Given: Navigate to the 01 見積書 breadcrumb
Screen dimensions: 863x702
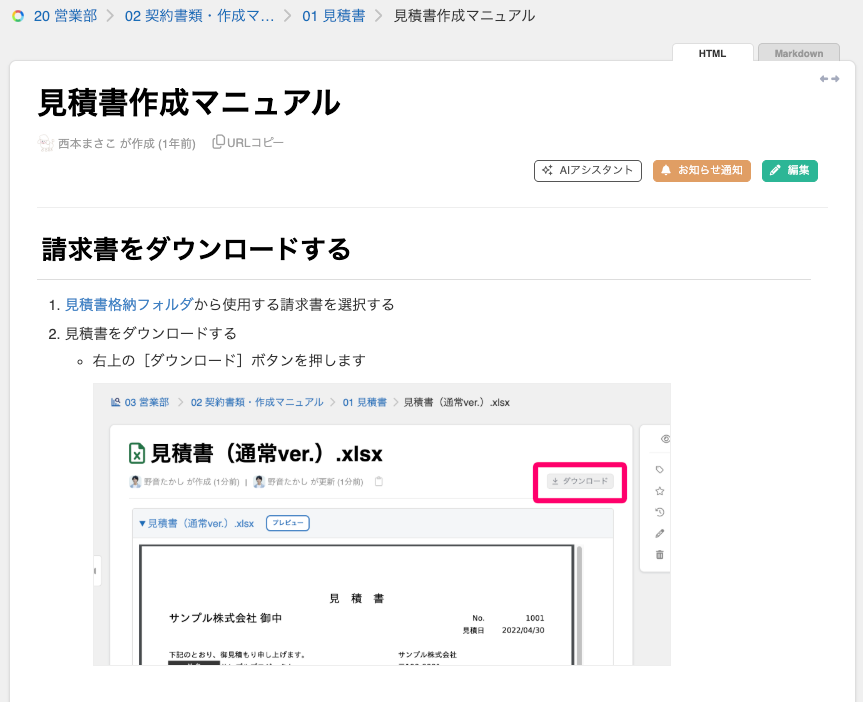Looking at the screenshot, I should [333, 16].
